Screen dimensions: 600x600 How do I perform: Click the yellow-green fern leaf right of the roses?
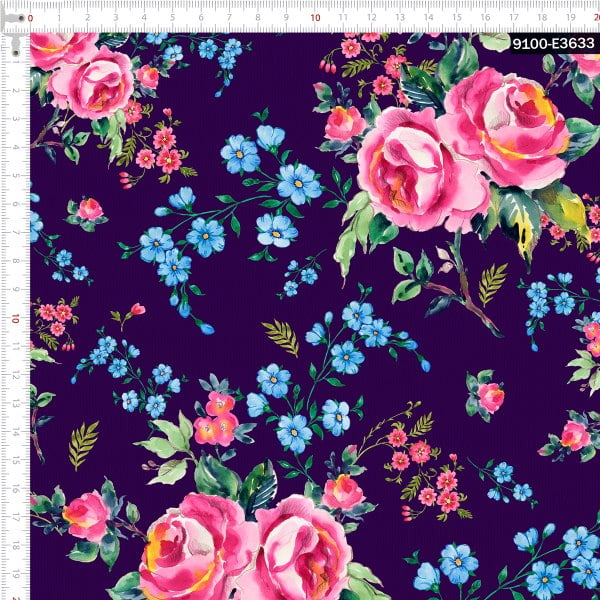(491, 284)
